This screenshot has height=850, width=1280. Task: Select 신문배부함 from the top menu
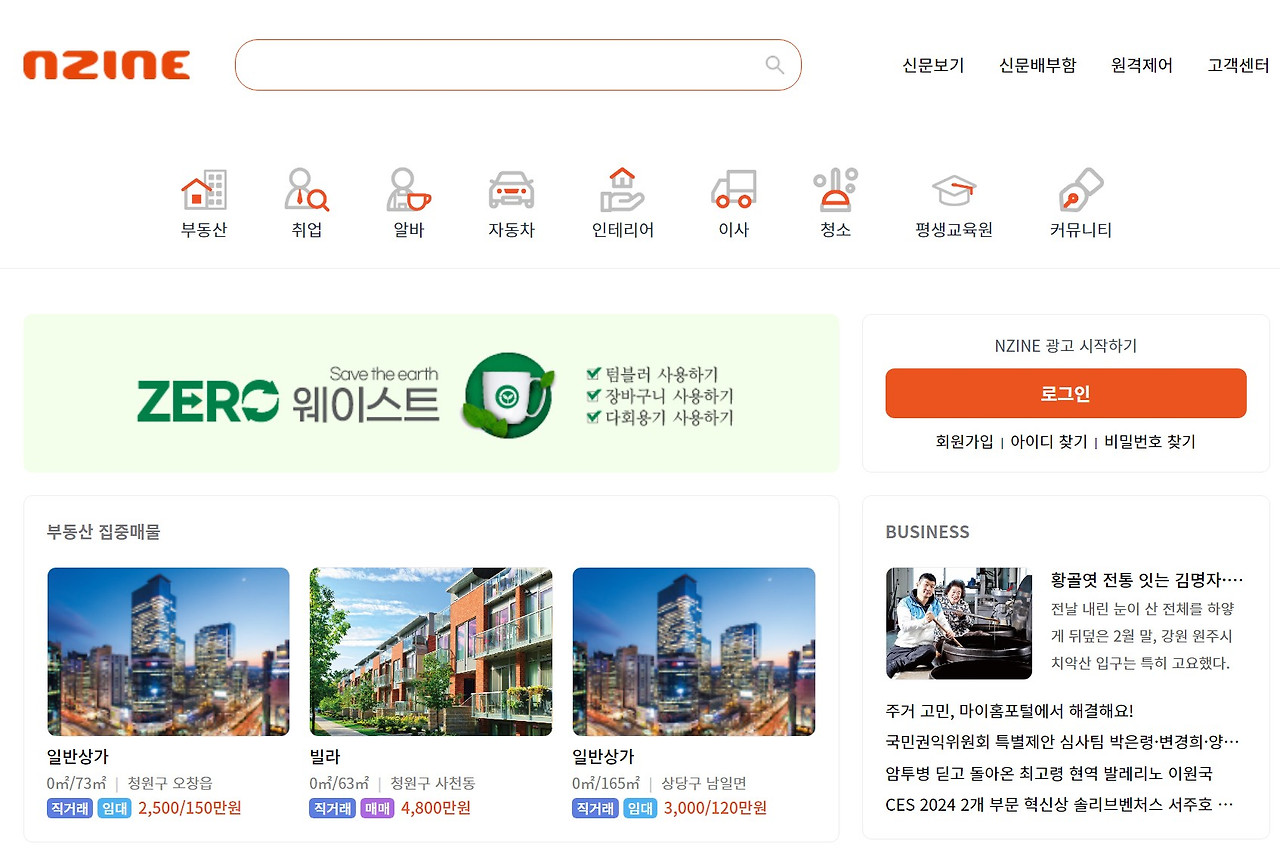(1037, 64)
